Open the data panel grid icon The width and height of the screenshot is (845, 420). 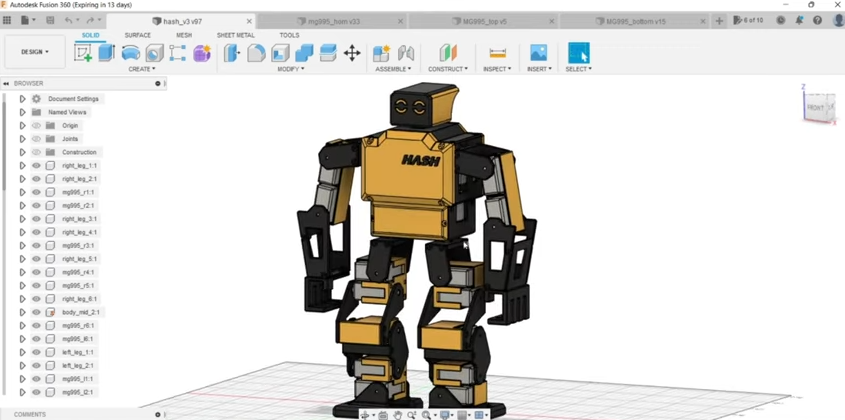coord(7,20)
